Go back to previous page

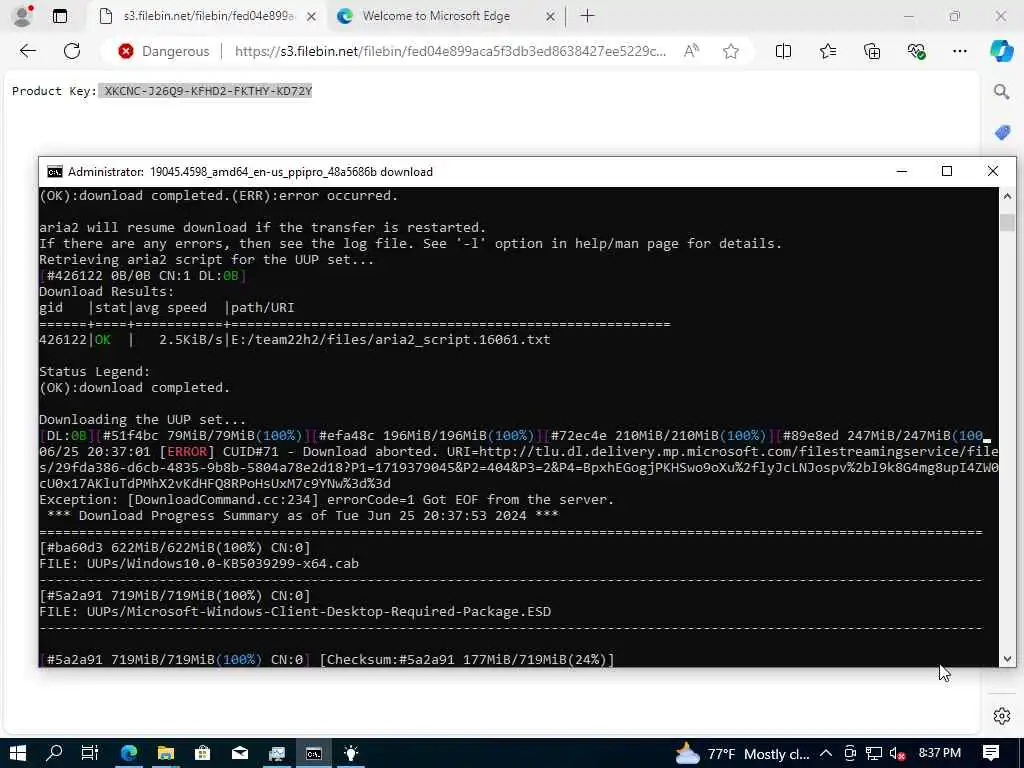27,51
